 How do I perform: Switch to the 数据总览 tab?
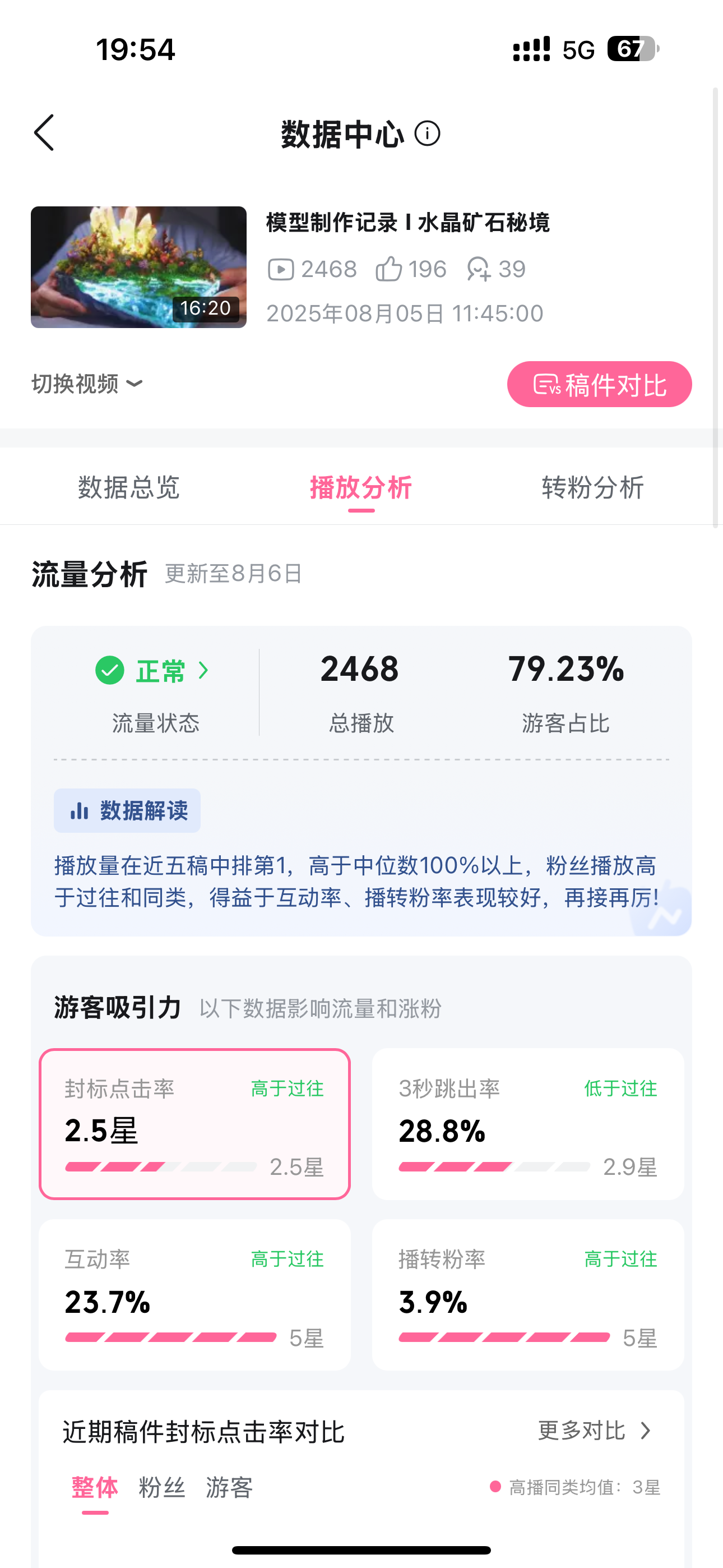128,487
